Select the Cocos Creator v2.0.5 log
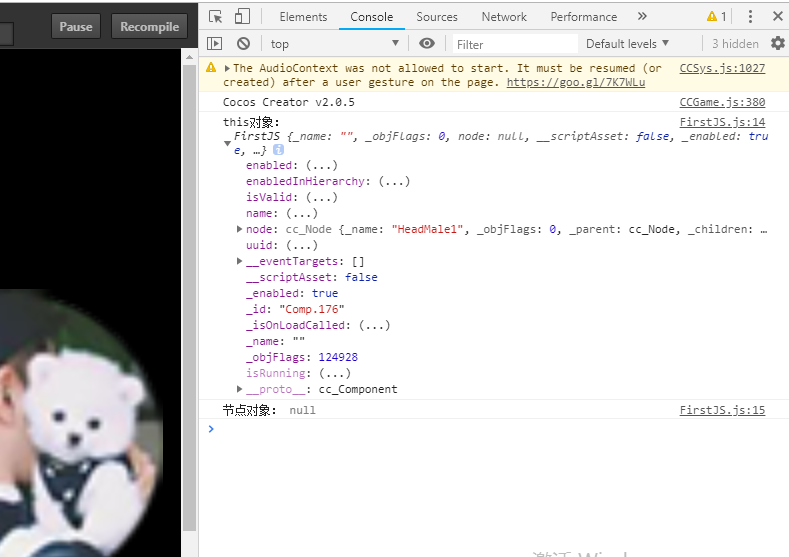This screenshot has height=557, width=789. click(x=288, y=102)
